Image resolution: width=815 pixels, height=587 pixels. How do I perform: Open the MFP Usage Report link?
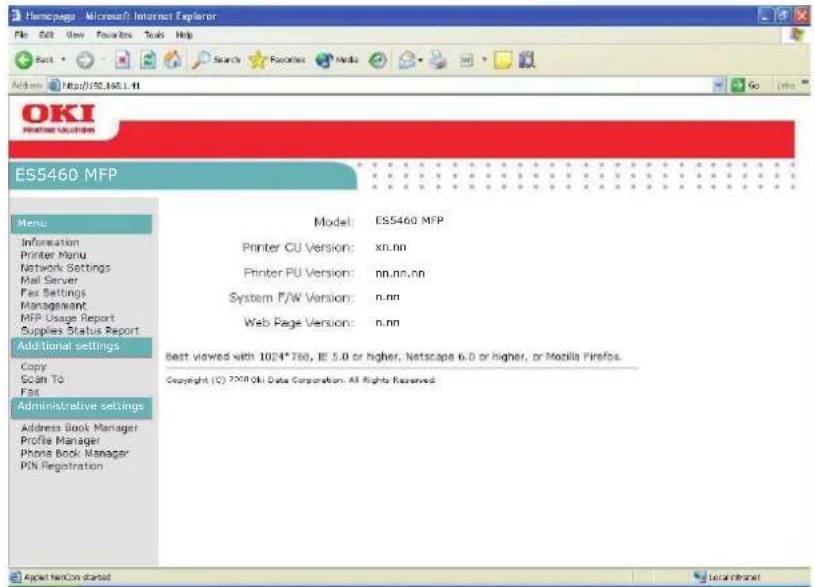(x=68, y=318)
